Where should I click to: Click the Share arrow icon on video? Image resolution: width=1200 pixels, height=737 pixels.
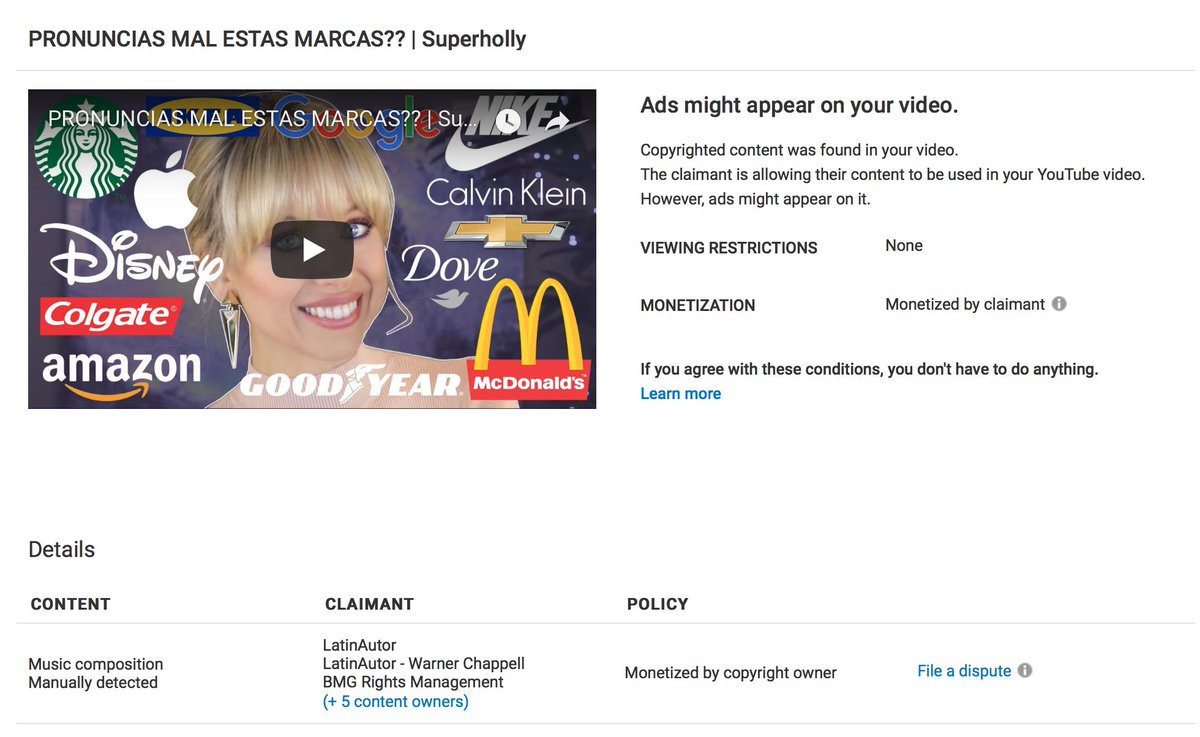(x=557, y=121)
